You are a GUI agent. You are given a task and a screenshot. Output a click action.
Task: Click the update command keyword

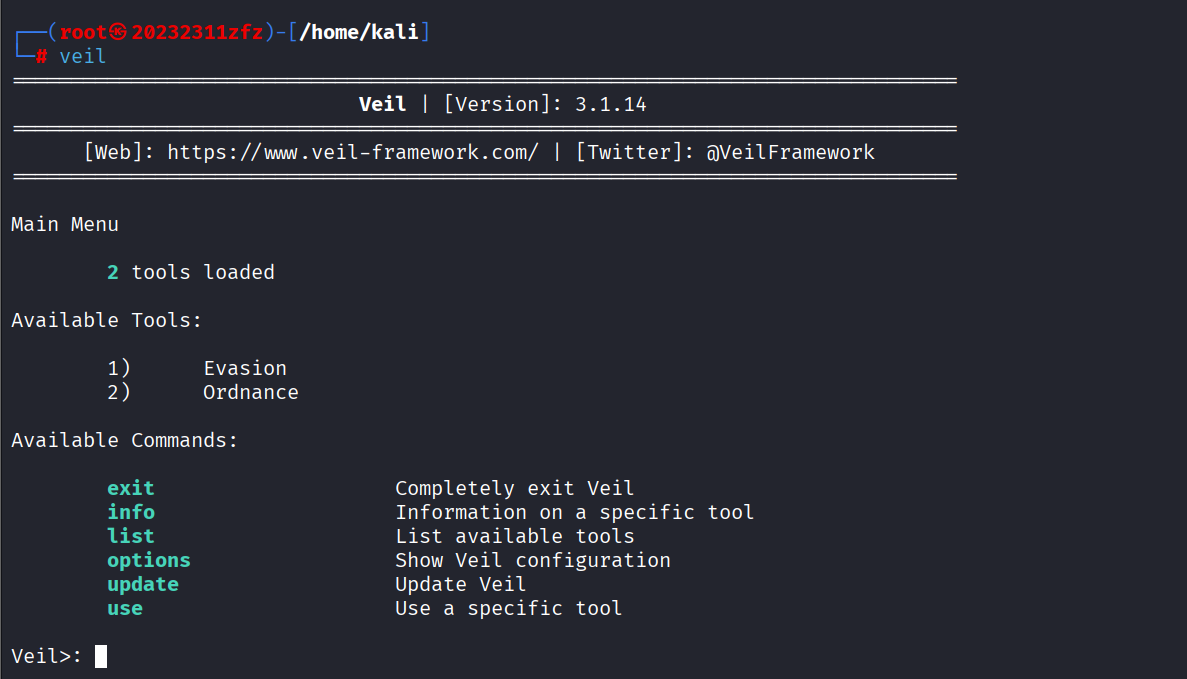(x=143, y=584)
